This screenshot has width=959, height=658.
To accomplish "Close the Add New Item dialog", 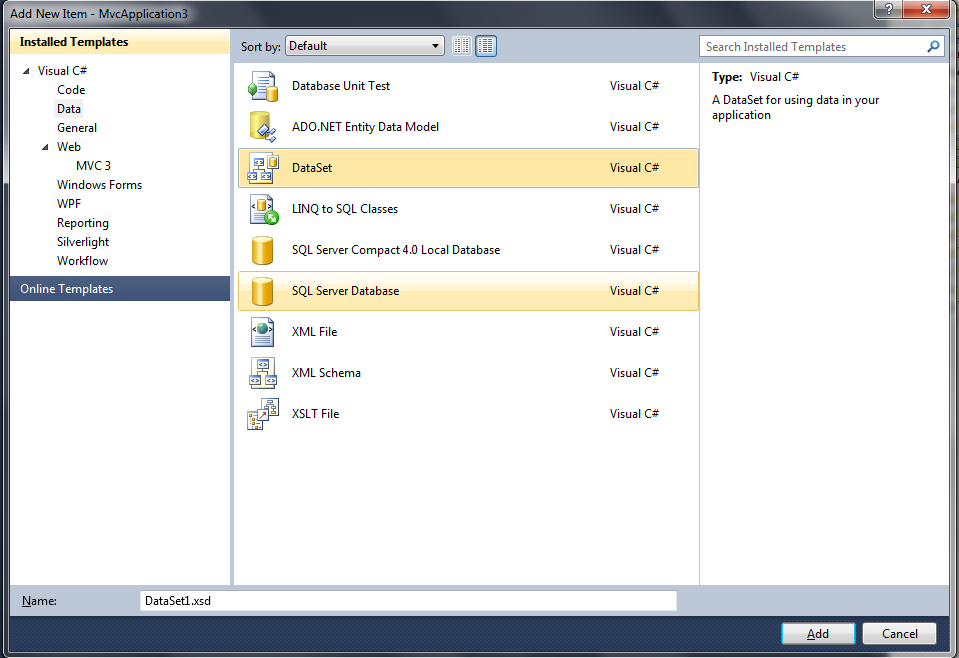I will (926, 9).
